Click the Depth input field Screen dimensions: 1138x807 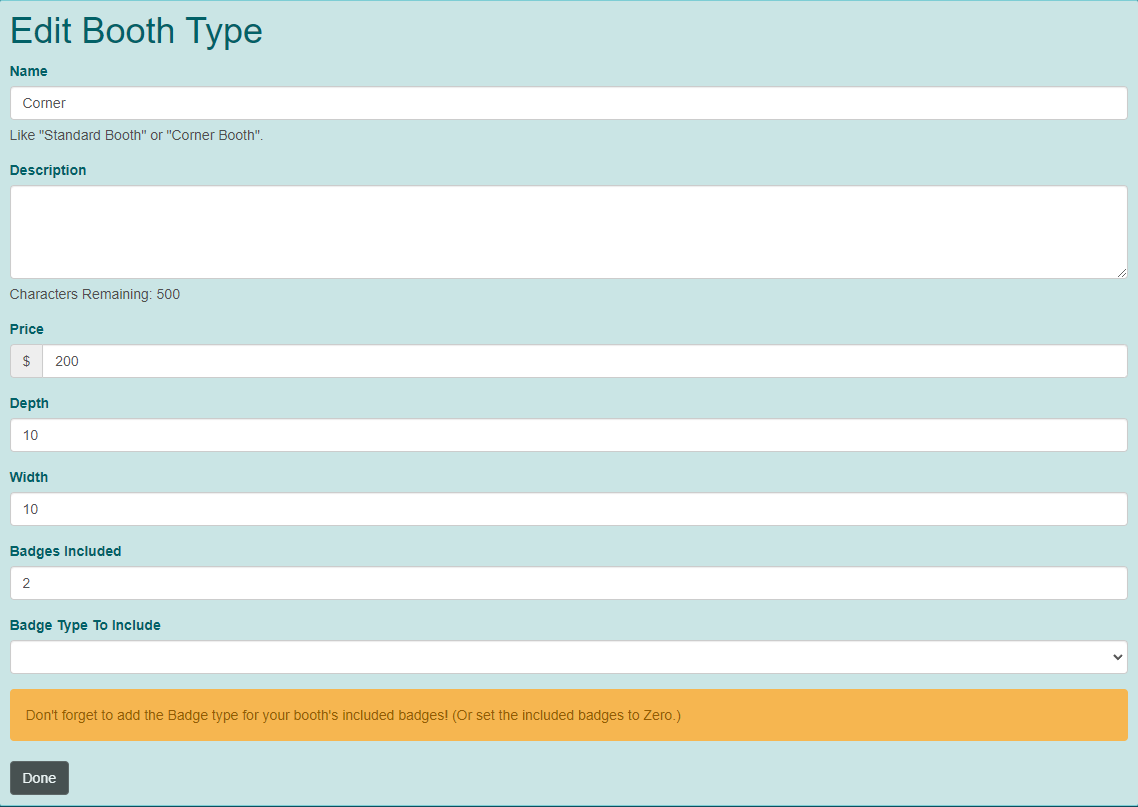point(568,435)
